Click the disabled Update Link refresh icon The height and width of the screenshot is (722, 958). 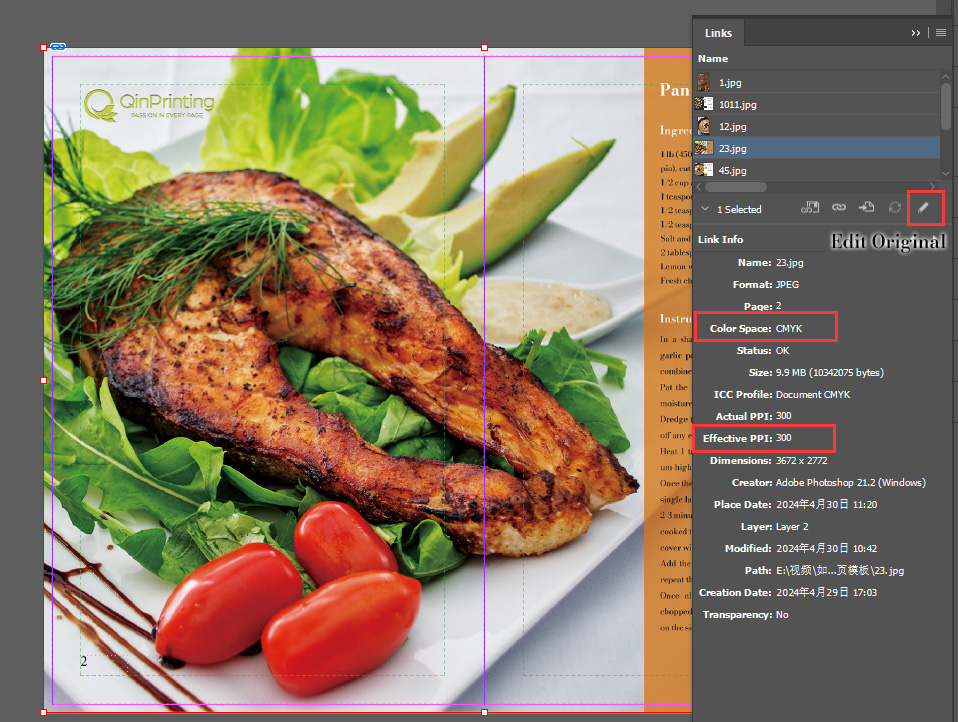[x=894, y=208]
